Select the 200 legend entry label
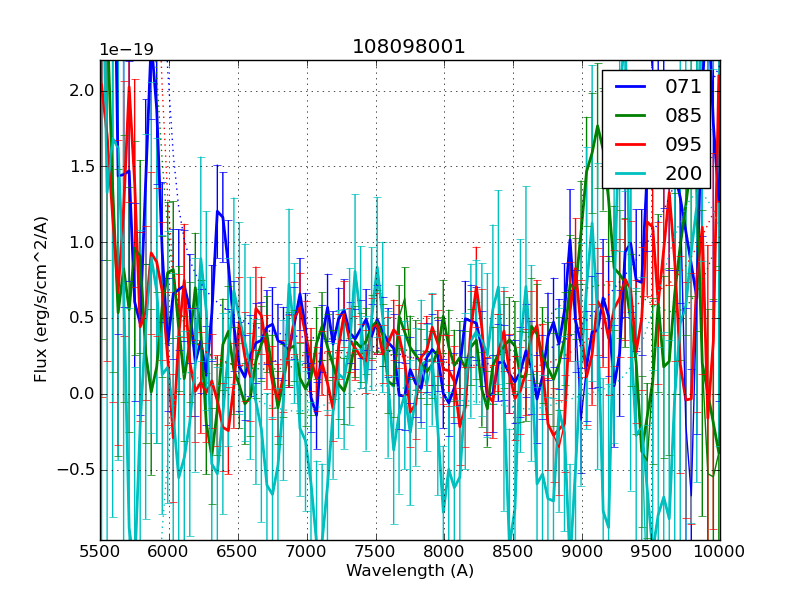The image size is (800, 600). [683, 173]
